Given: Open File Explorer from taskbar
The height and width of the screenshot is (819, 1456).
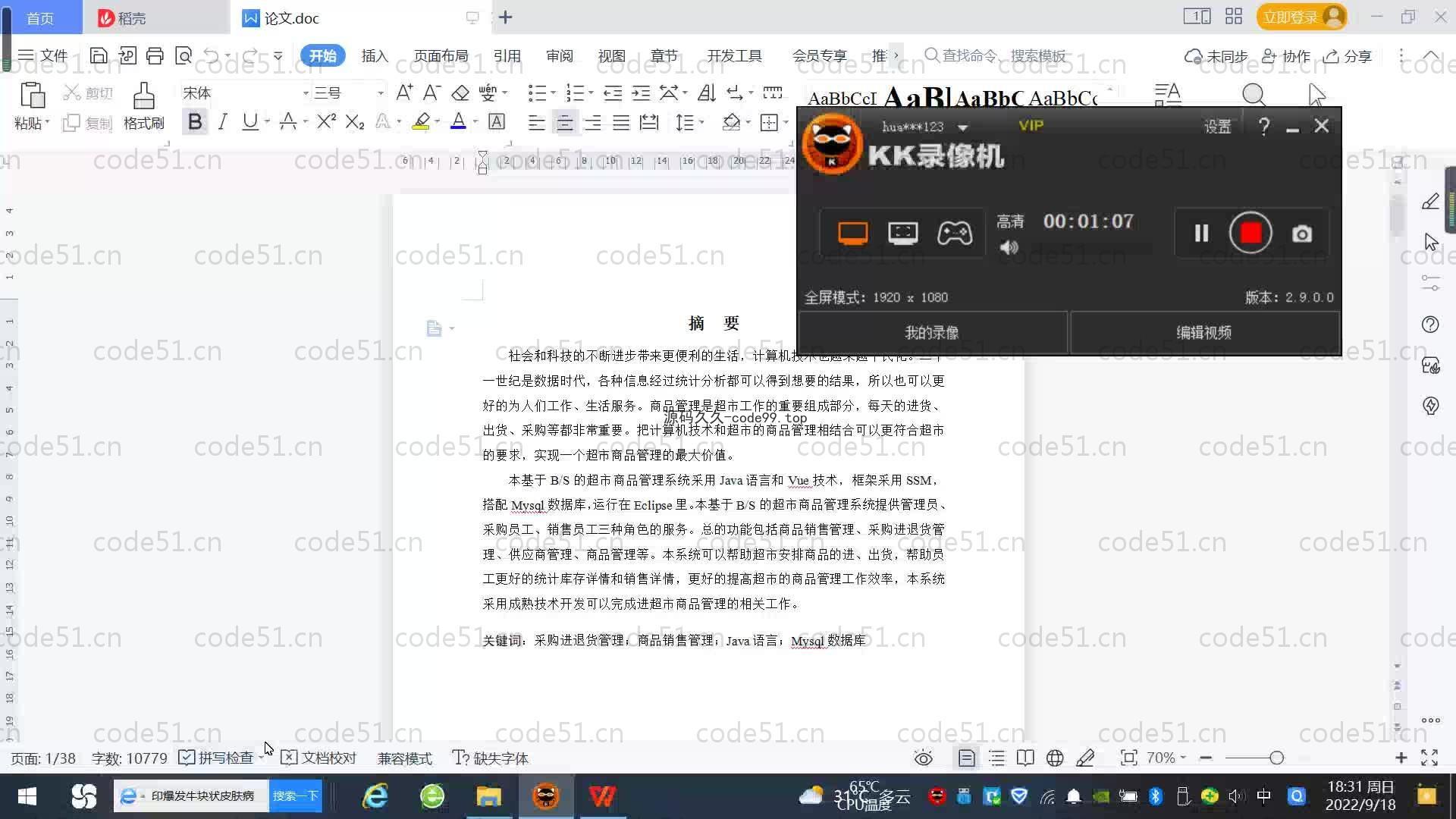Looking at the screenshot, I should click(x=488, y=795).
